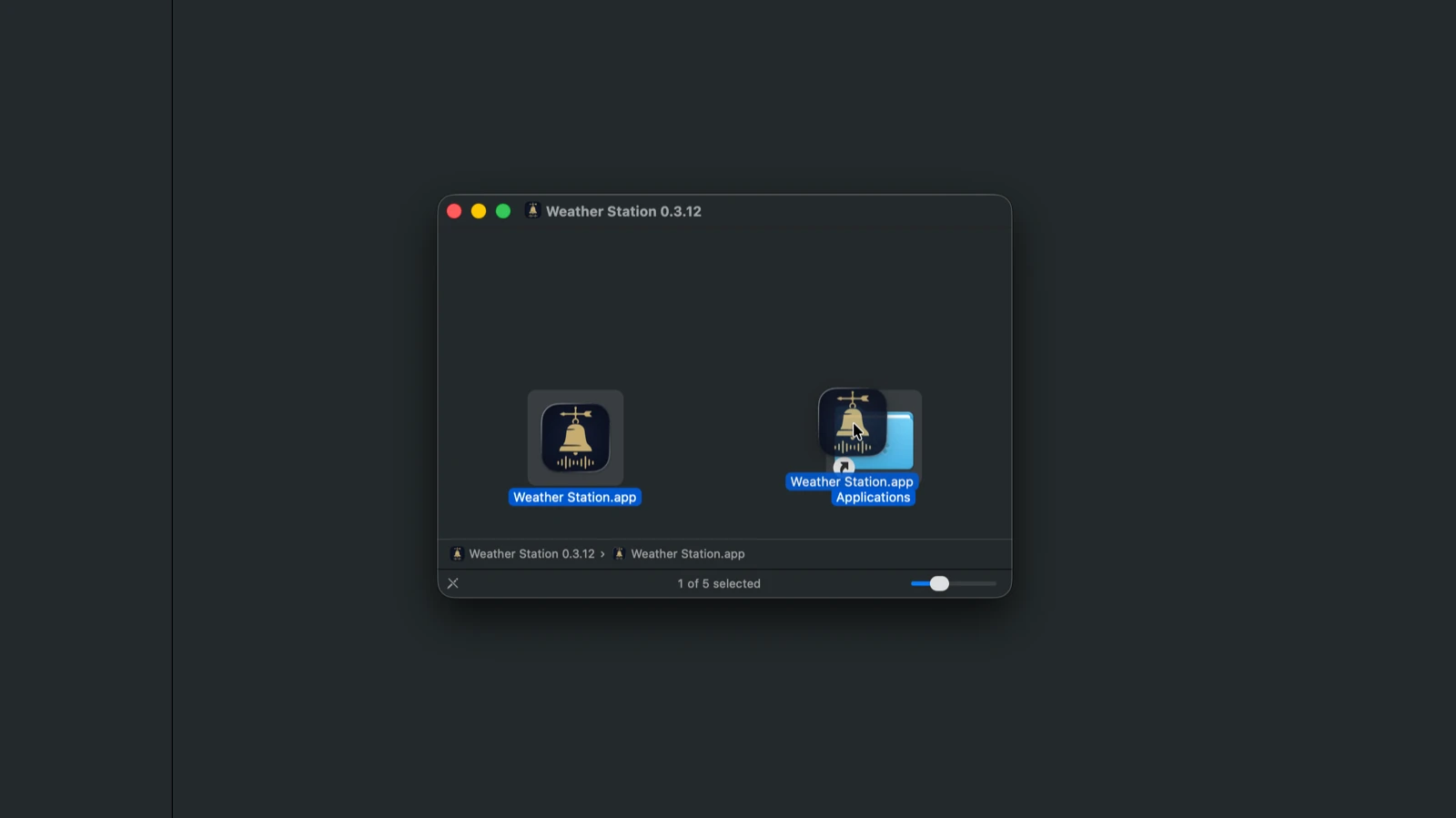Close the Weather Station 0.3.12 window
The height and width of the screenshot is (818, 1456).
[454, 211]
